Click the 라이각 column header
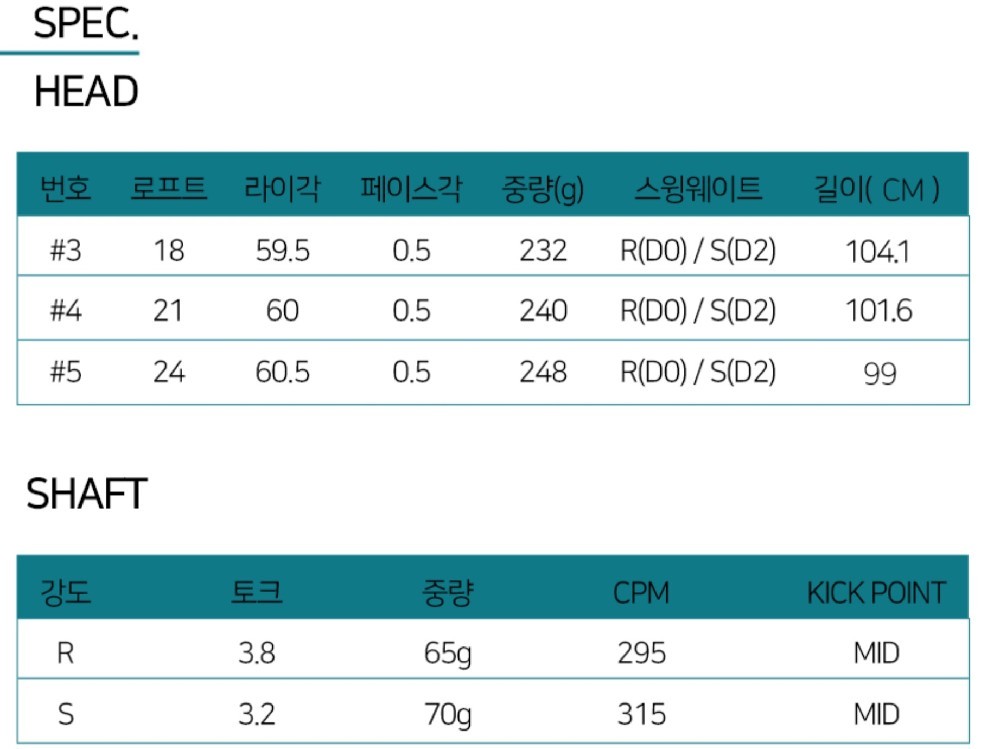1000x749 pixels. 282,189
